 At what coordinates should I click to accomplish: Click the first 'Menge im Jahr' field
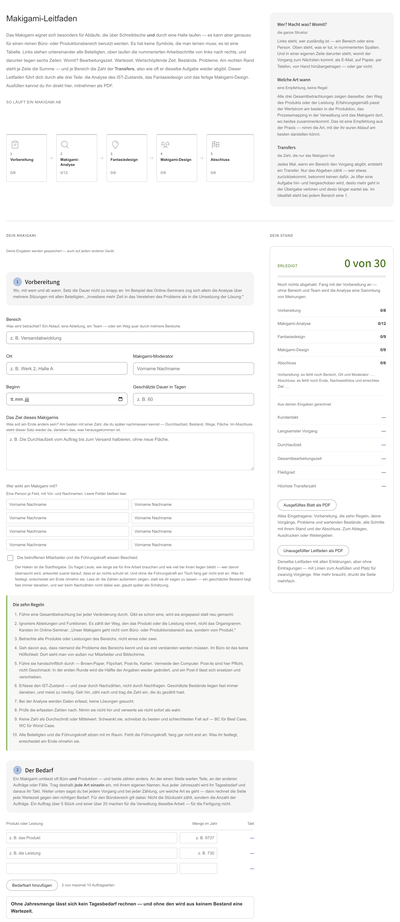[198, 838]
